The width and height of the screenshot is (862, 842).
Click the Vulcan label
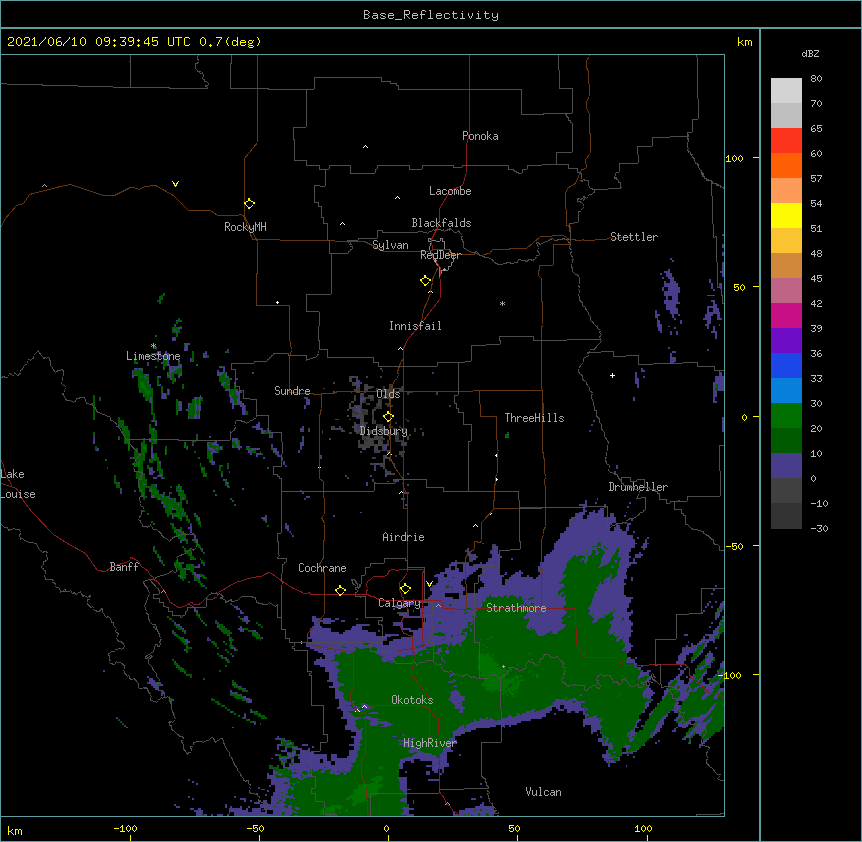point(543,792)
